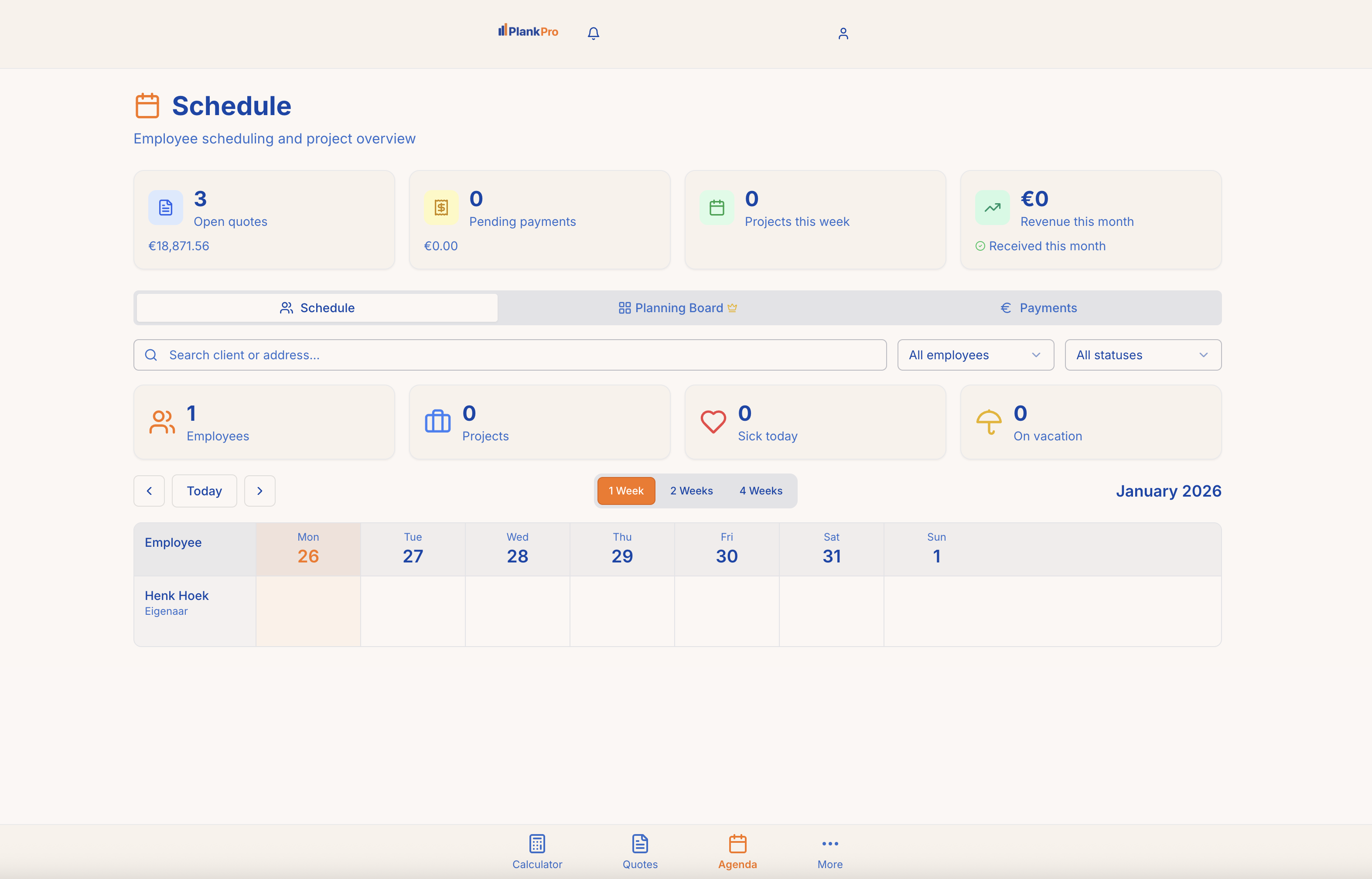Click the Open quotes document icon
1372x879 pixels.
coord(166,207)
